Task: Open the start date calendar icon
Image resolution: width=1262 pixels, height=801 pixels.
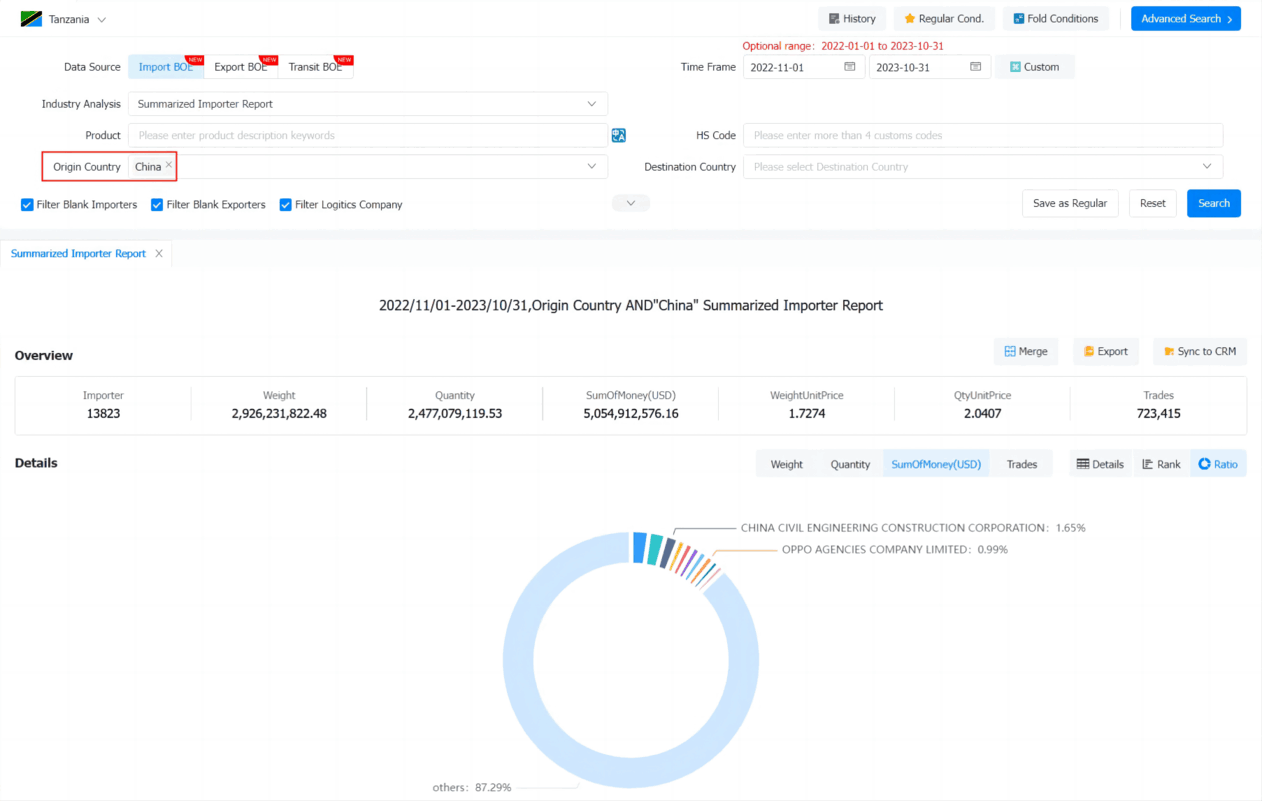Action: pos(850,67)
